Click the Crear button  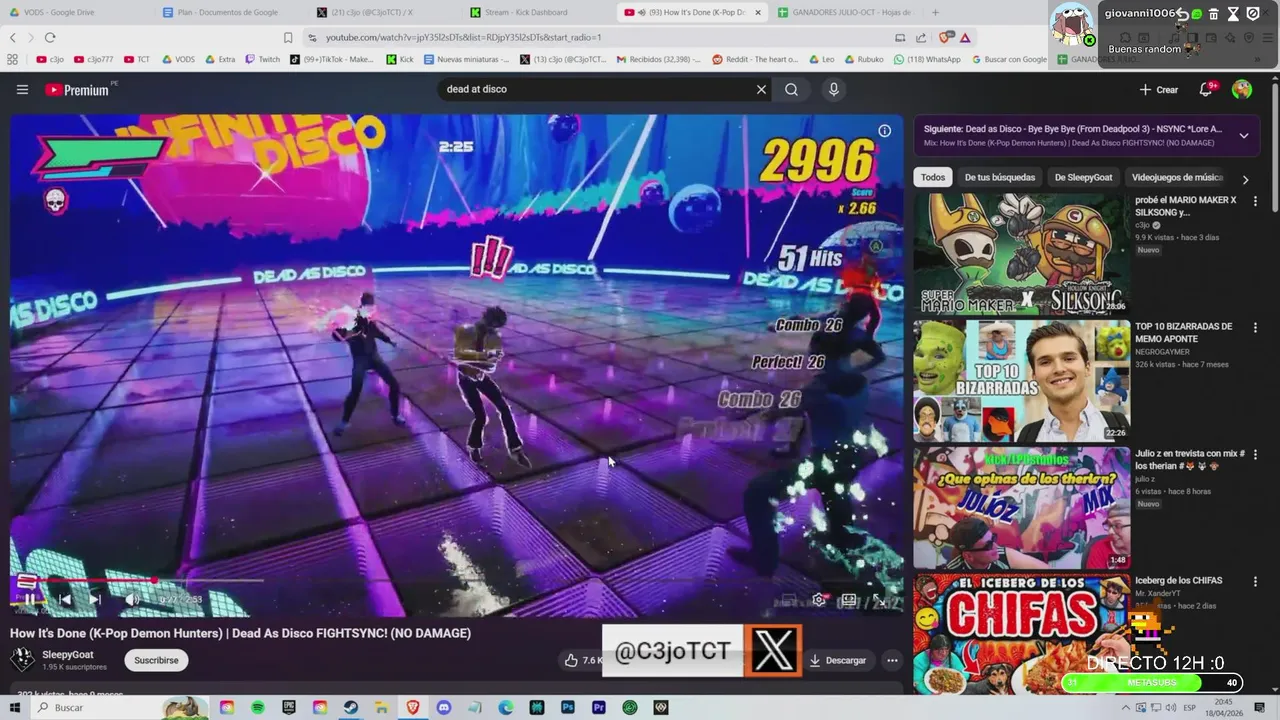(1159, 89)
